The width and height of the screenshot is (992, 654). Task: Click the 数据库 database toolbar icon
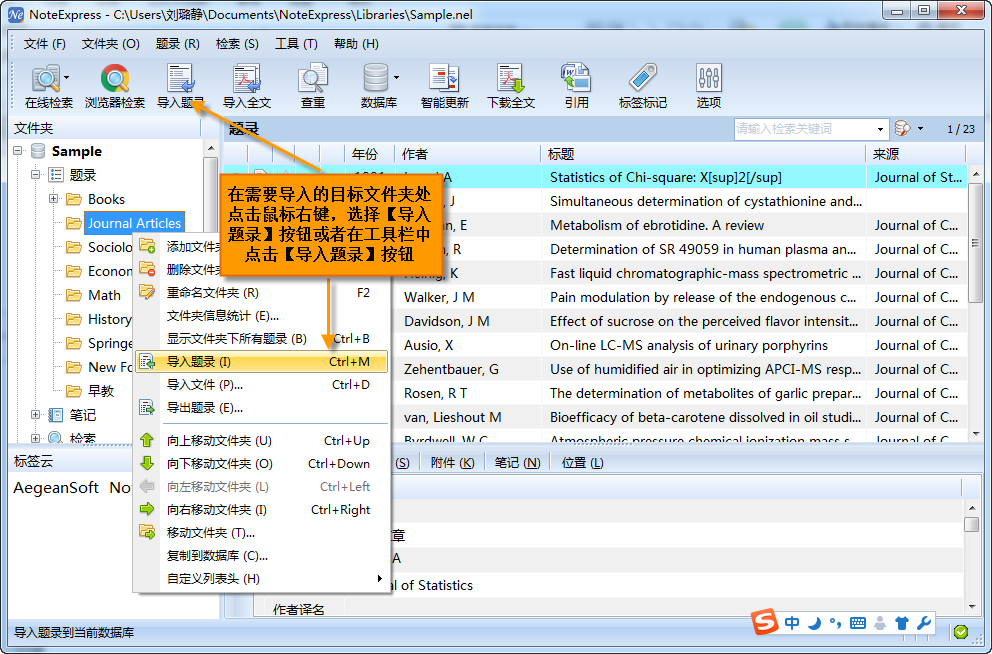376,78
